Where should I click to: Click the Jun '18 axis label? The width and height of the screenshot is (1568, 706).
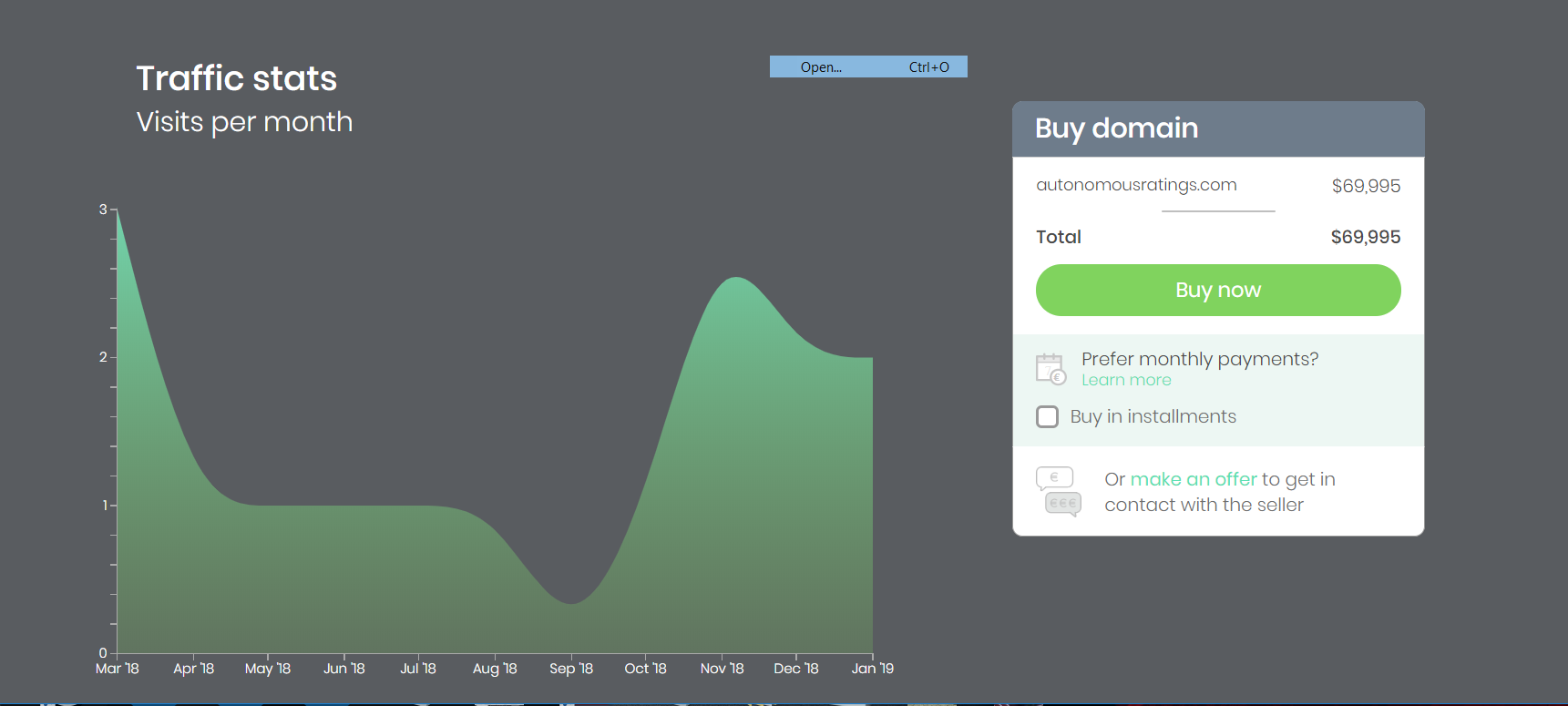coord(344,669)
